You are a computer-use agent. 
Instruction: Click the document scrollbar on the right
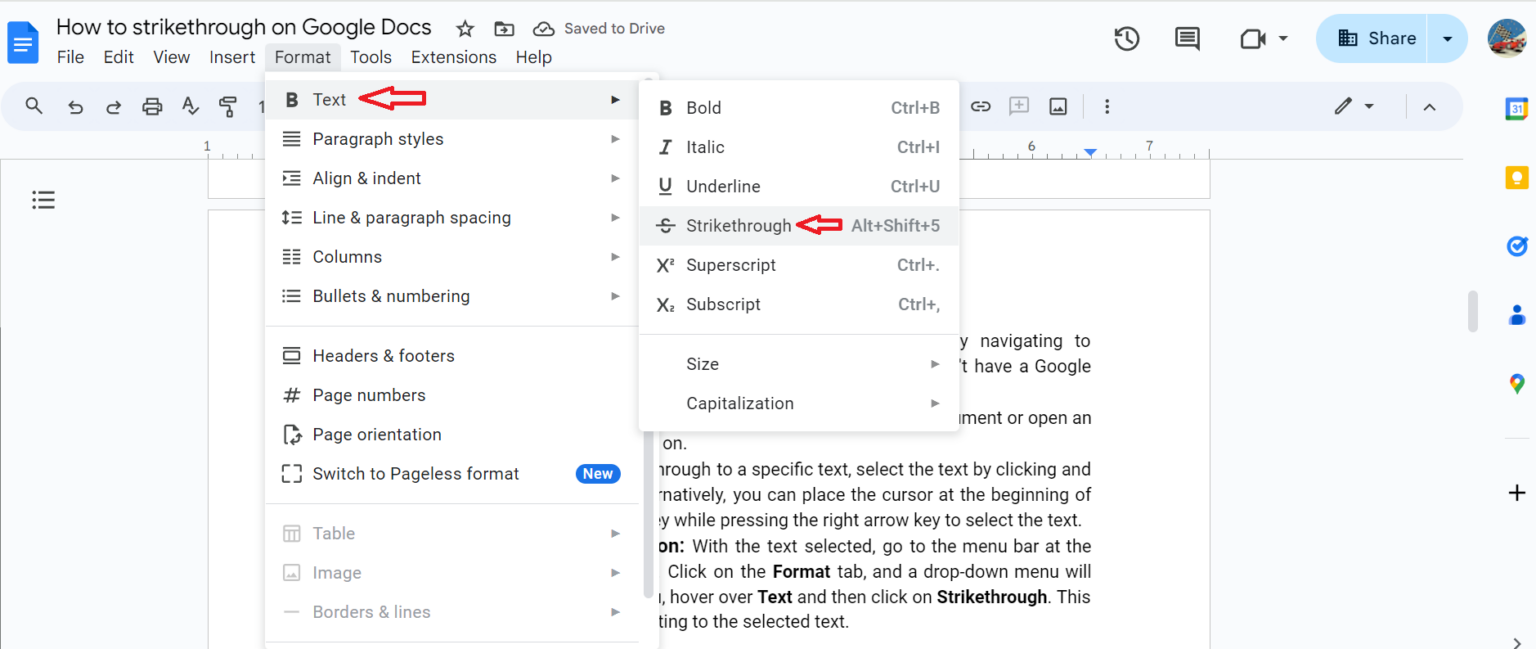[x=1472, y=311]
